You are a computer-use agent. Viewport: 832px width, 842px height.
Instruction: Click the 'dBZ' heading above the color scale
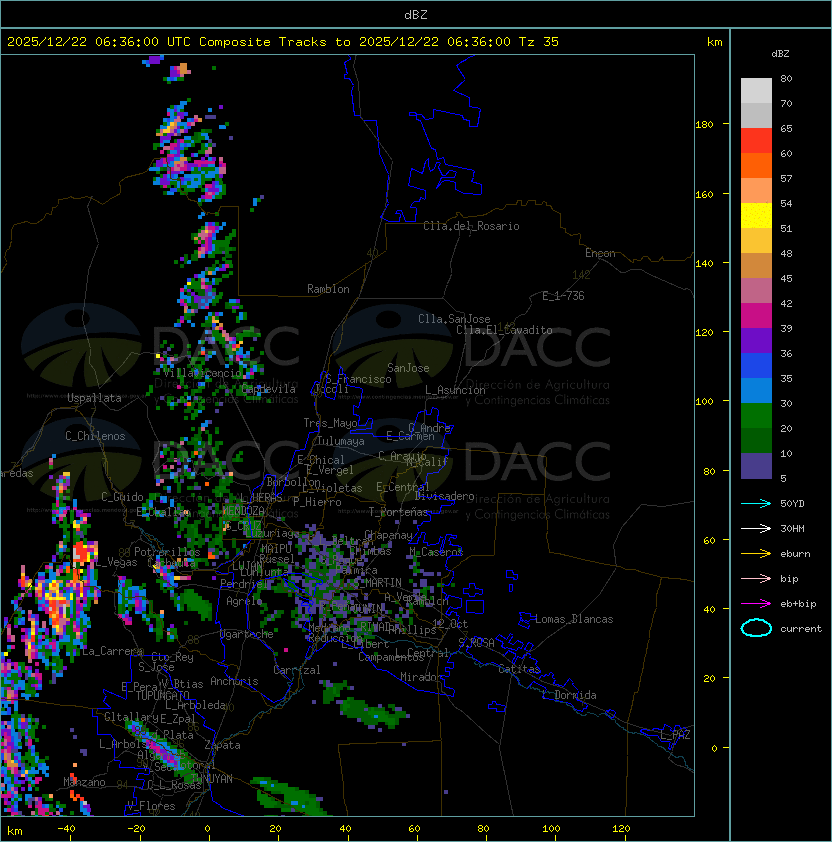pyautogui.click(x=780, y=54)
